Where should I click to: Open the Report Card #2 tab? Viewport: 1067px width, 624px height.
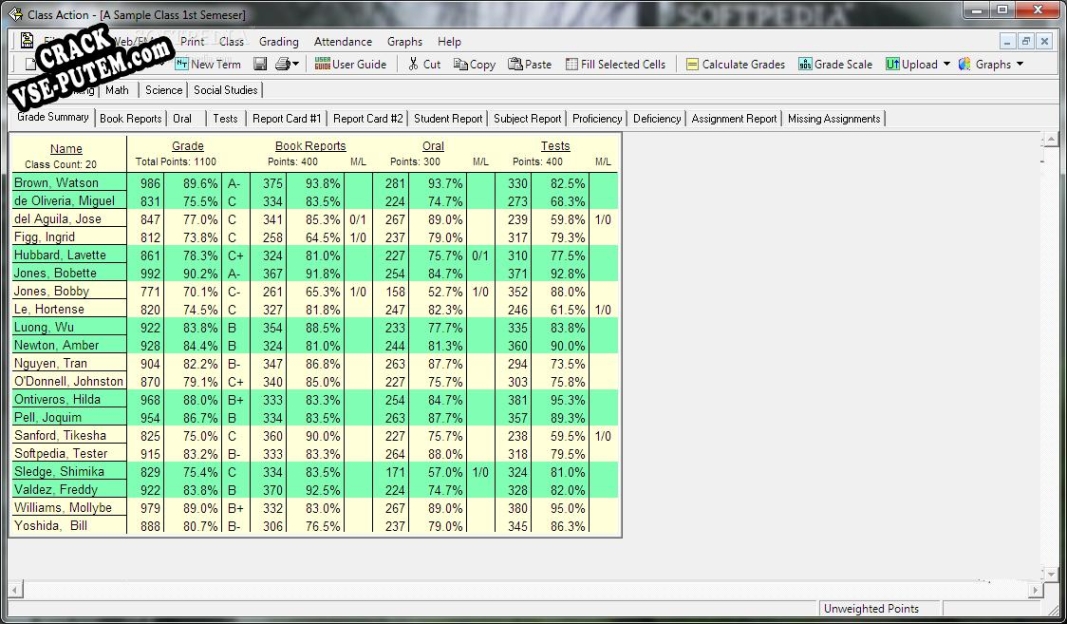click(x=367, y=118)
